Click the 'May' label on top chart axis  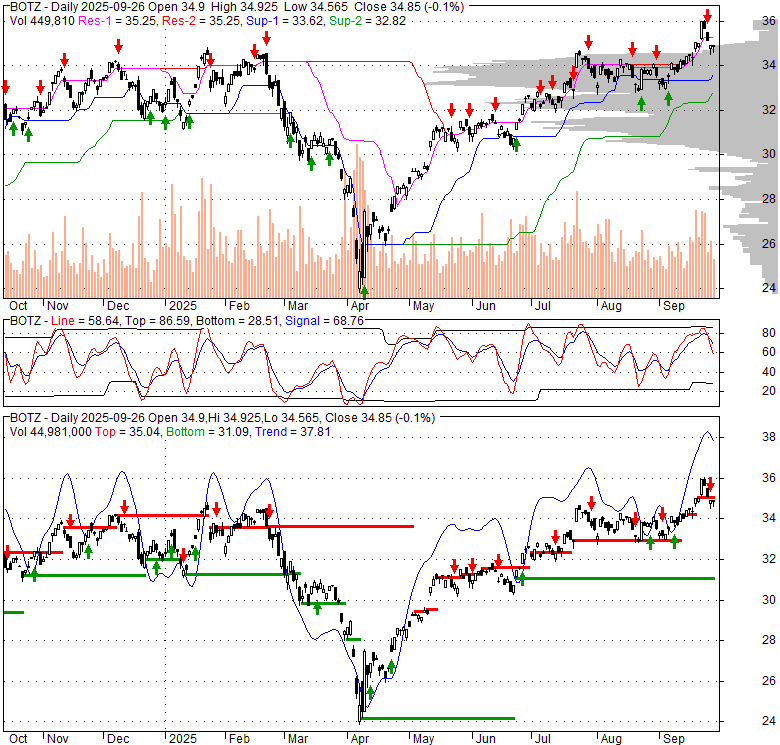coord(423,306)
